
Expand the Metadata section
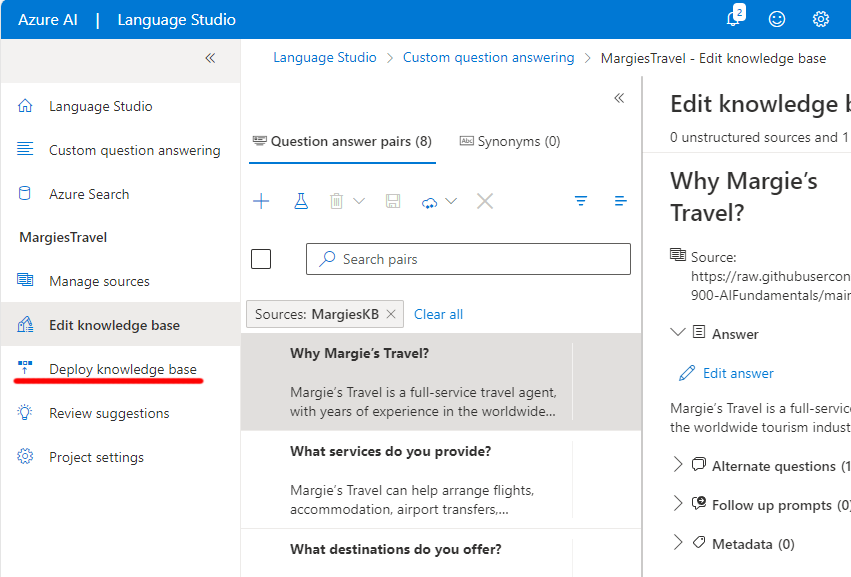pos(678,542)
